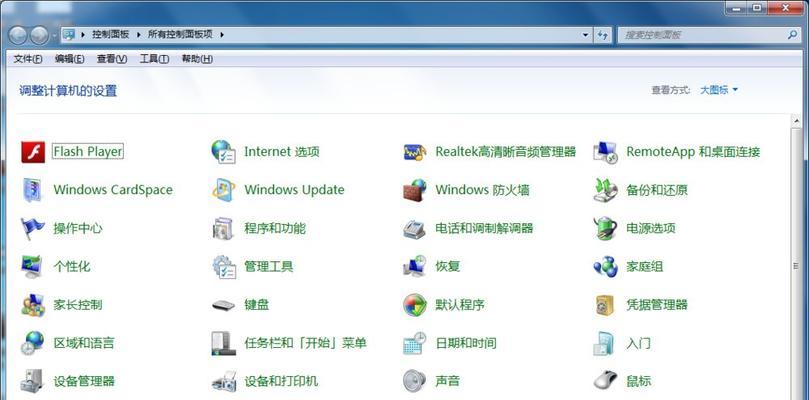Open the 家庭组 spheres icon

click(605, 266)
